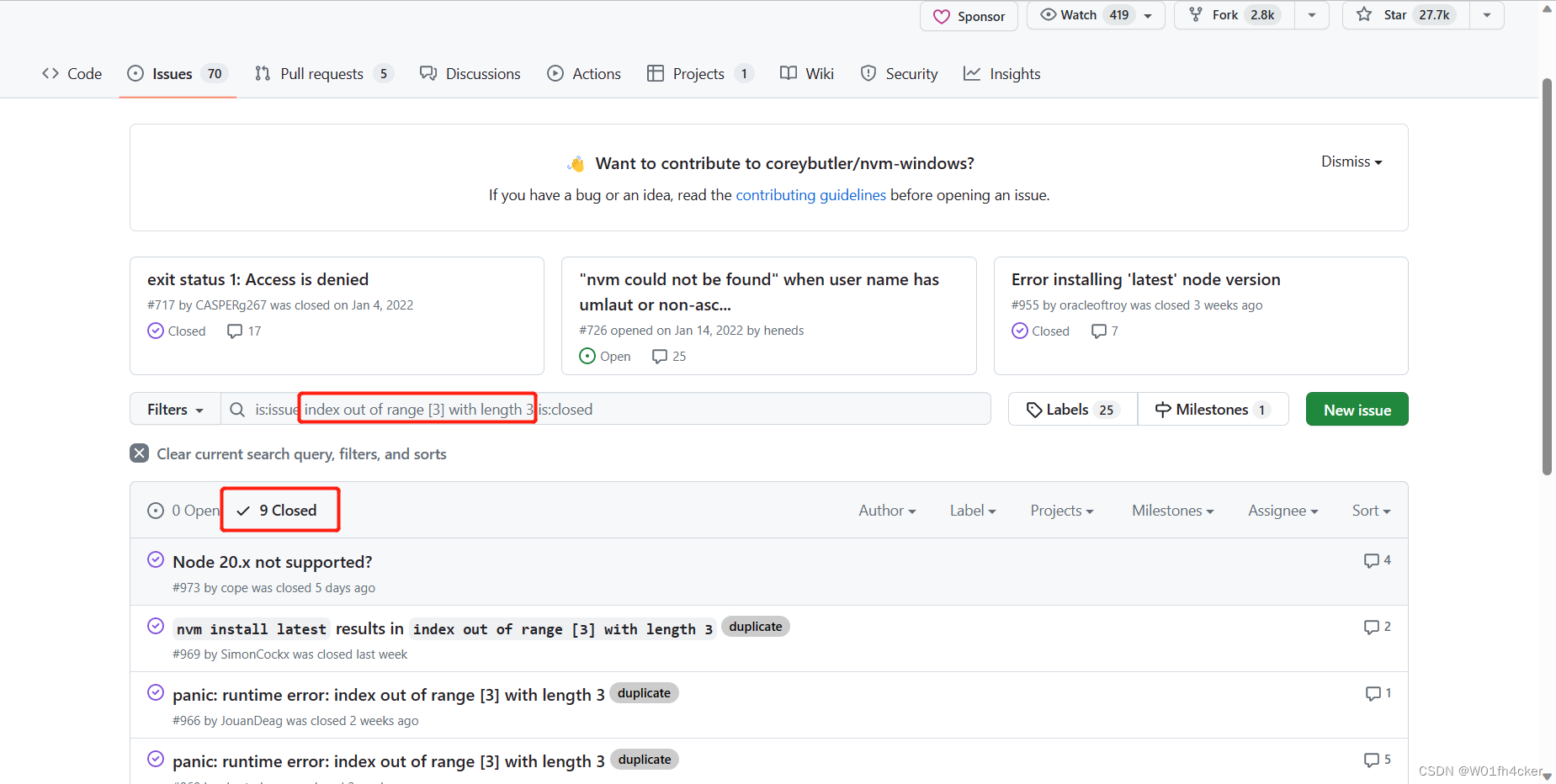Open the Issues tab
The height and width of the screenshot is (784, 1556).
point(178,74)
